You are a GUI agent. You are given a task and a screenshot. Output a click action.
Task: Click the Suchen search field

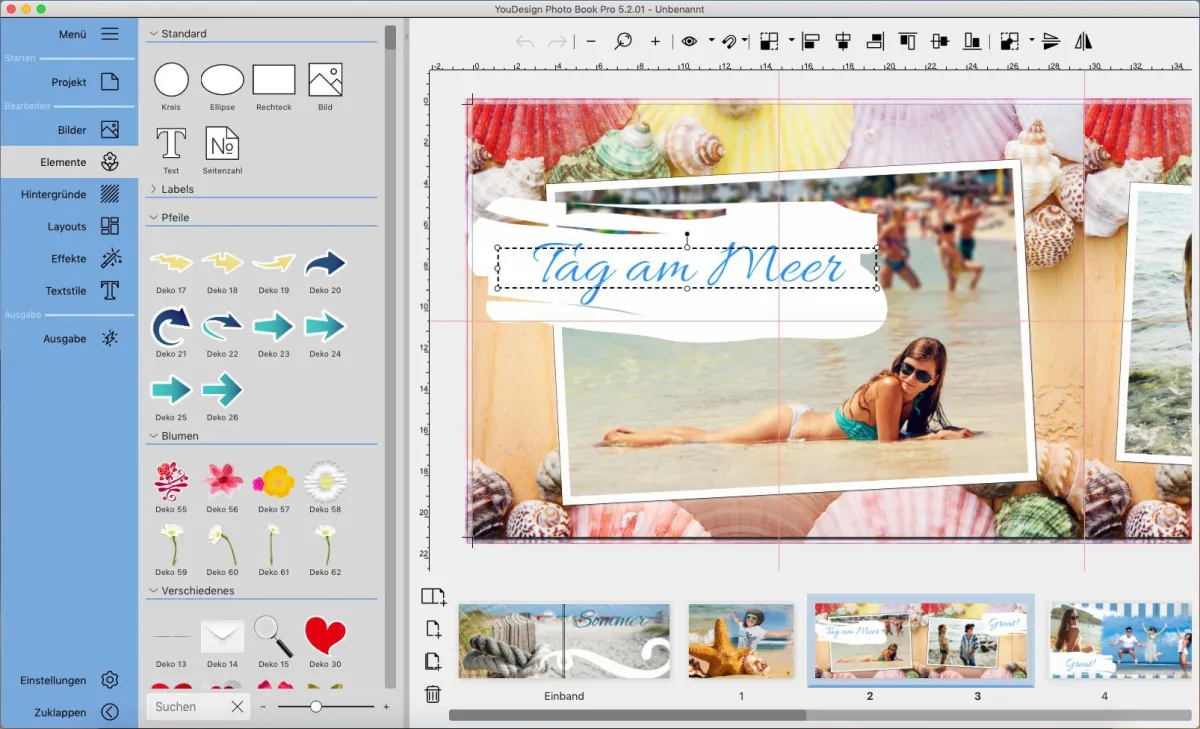(187, 706)
